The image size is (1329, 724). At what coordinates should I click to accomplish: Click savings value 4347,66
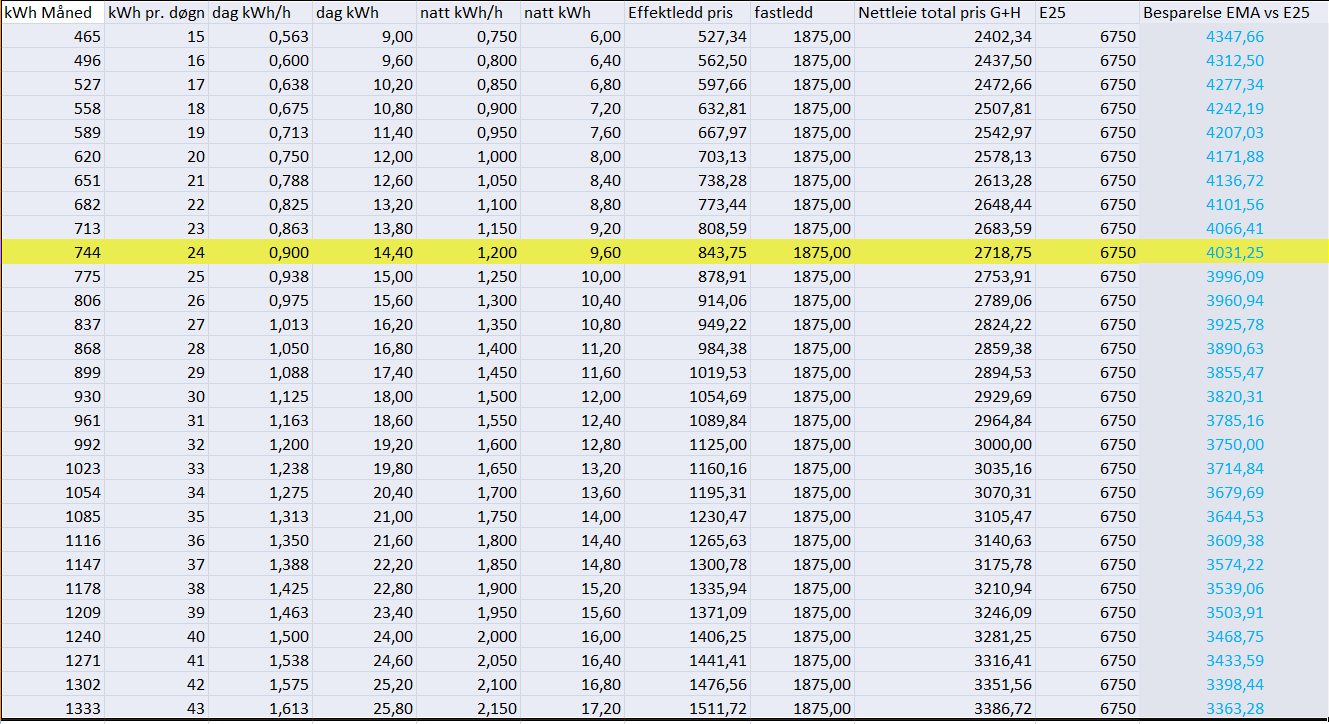click(x=1234, y=36)
